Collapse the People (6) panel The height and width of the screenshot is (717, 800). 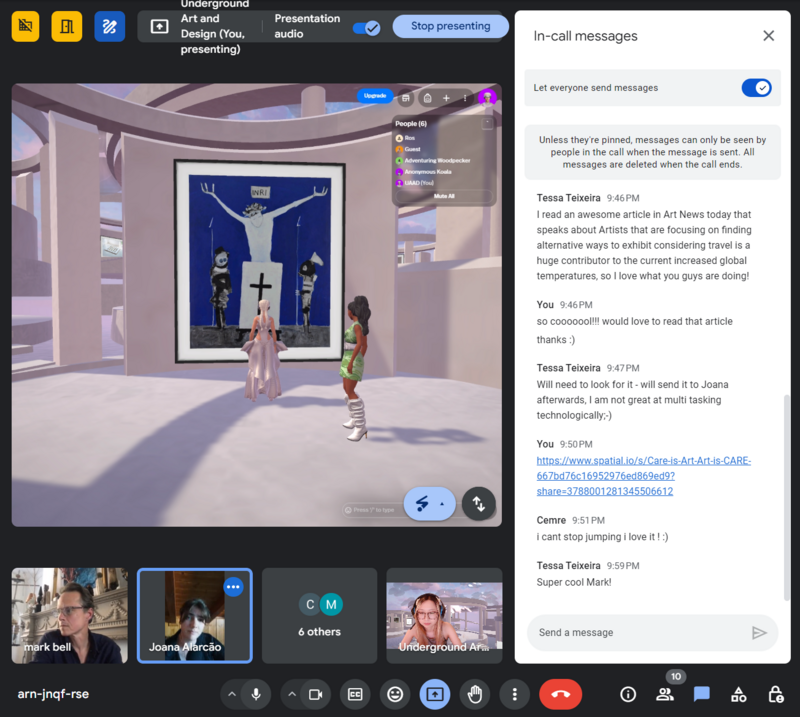(487, 123)
